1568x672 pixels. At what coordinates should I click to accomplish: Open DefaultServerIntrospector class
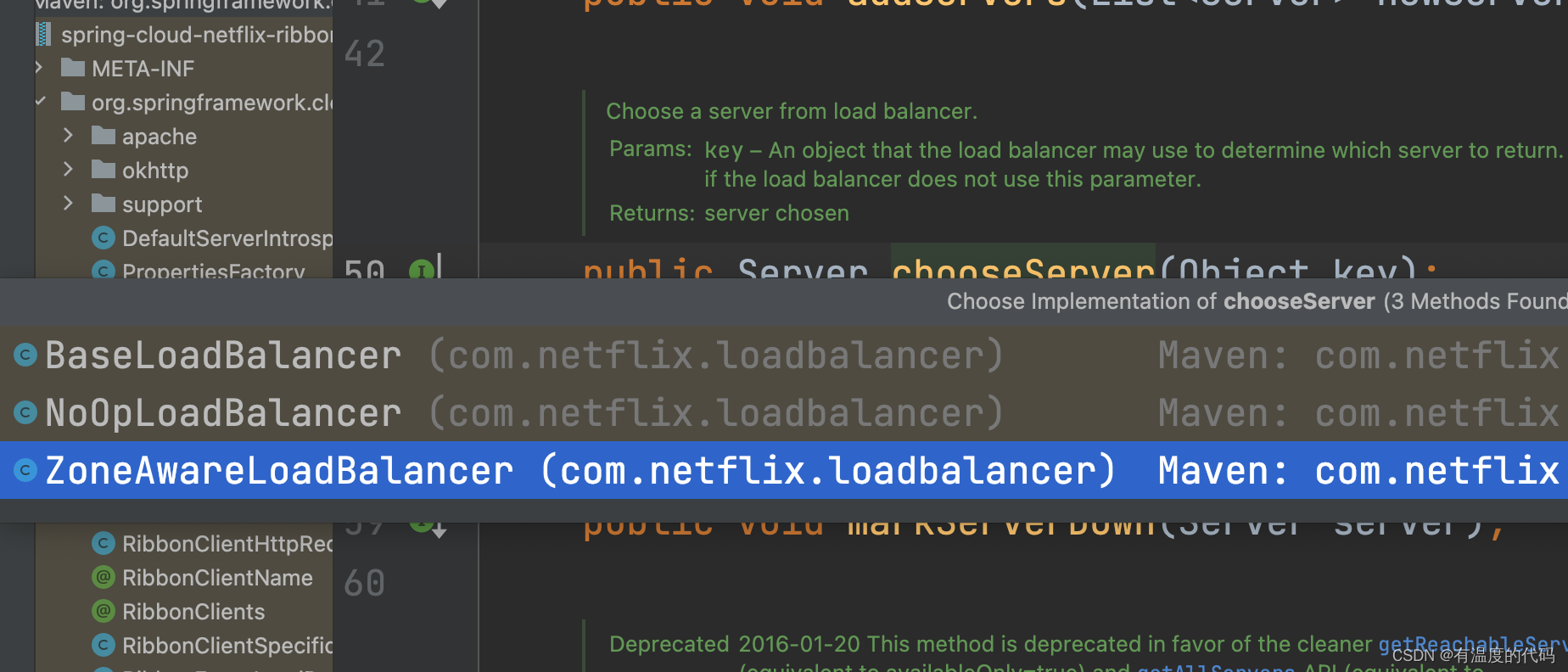point(227,238)
